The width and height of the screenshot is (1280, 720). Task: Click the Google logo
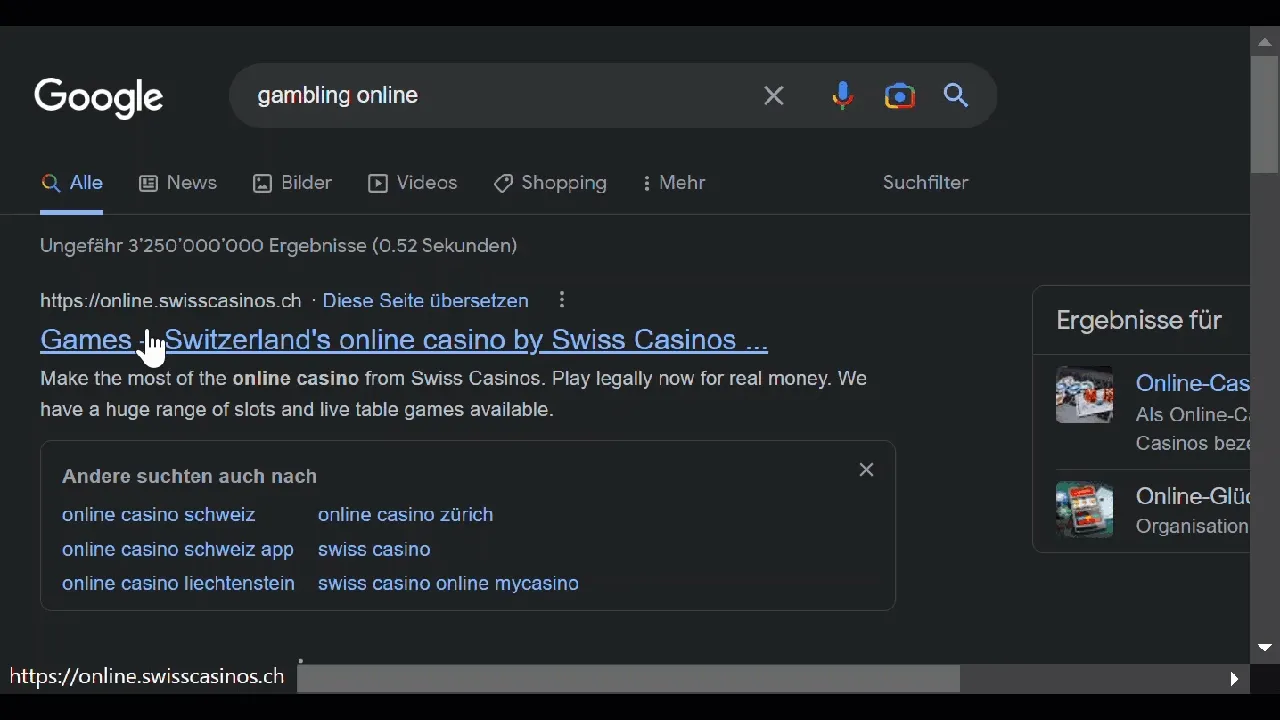click(x=99, y=98)
